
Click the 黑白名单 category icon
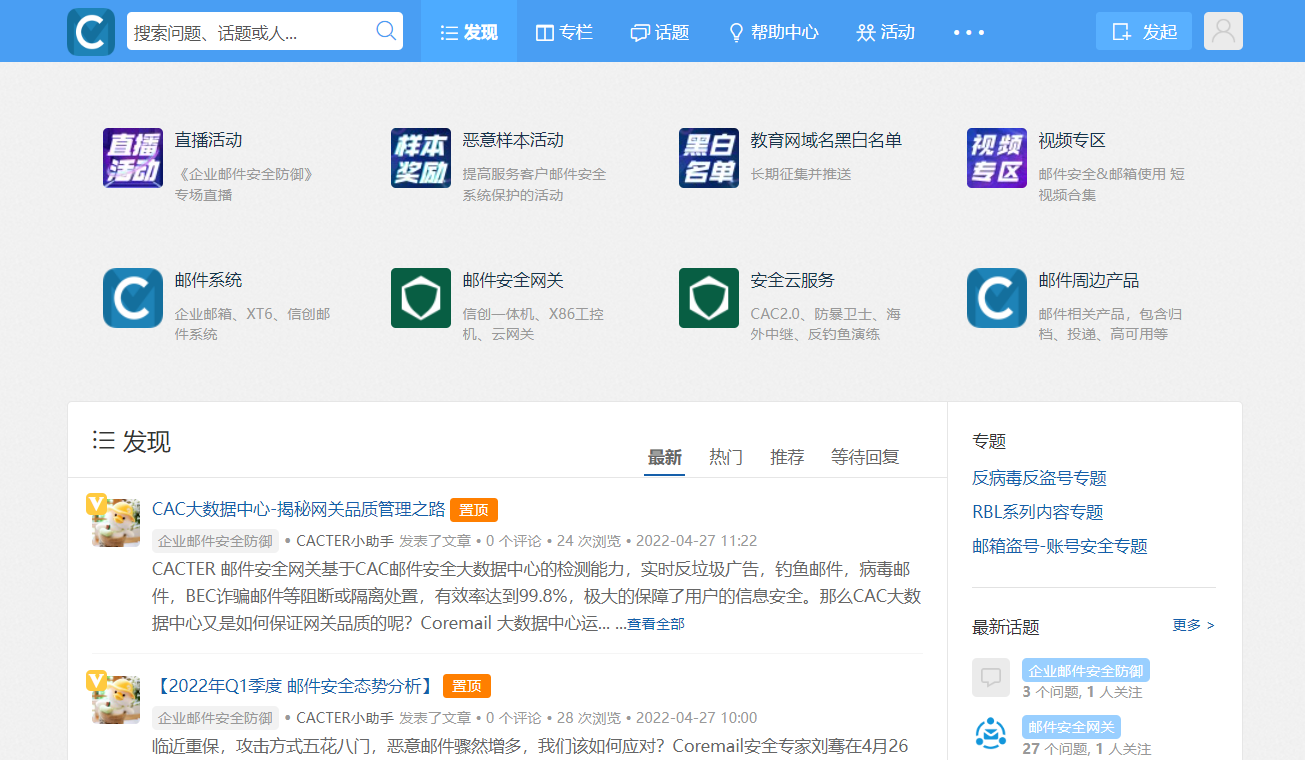709,158
